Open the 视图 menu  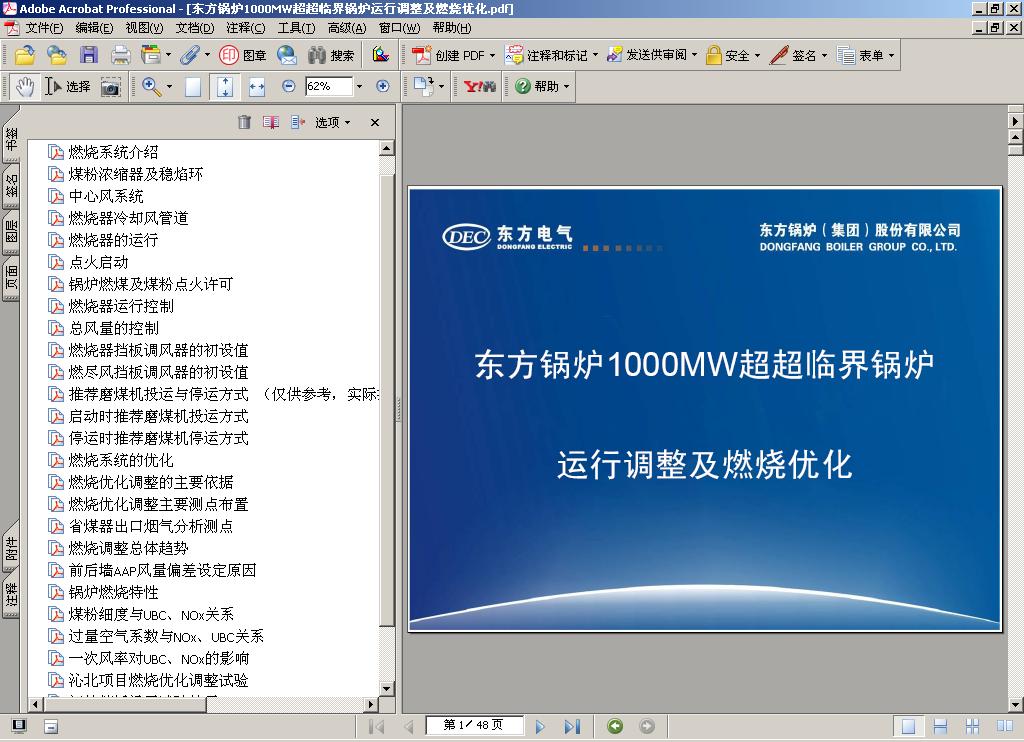click(144, 28)
